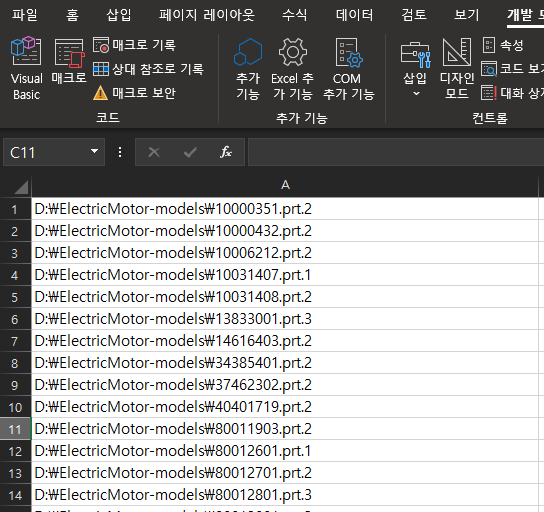
Task: Switch to the 보기 tab
Action: tap(467, 15)
